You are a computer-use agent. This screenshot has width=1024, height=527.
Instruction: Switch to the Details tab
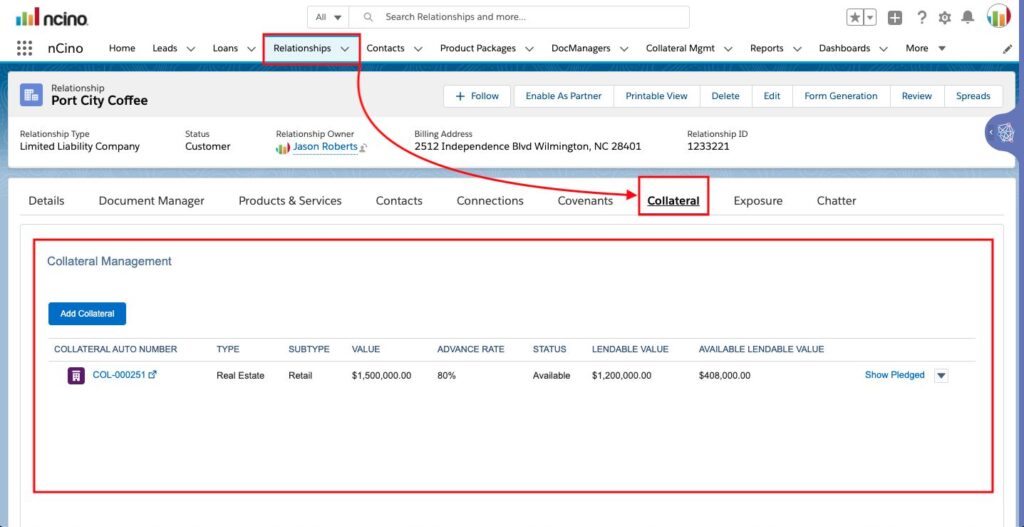(x=46, y=201)
